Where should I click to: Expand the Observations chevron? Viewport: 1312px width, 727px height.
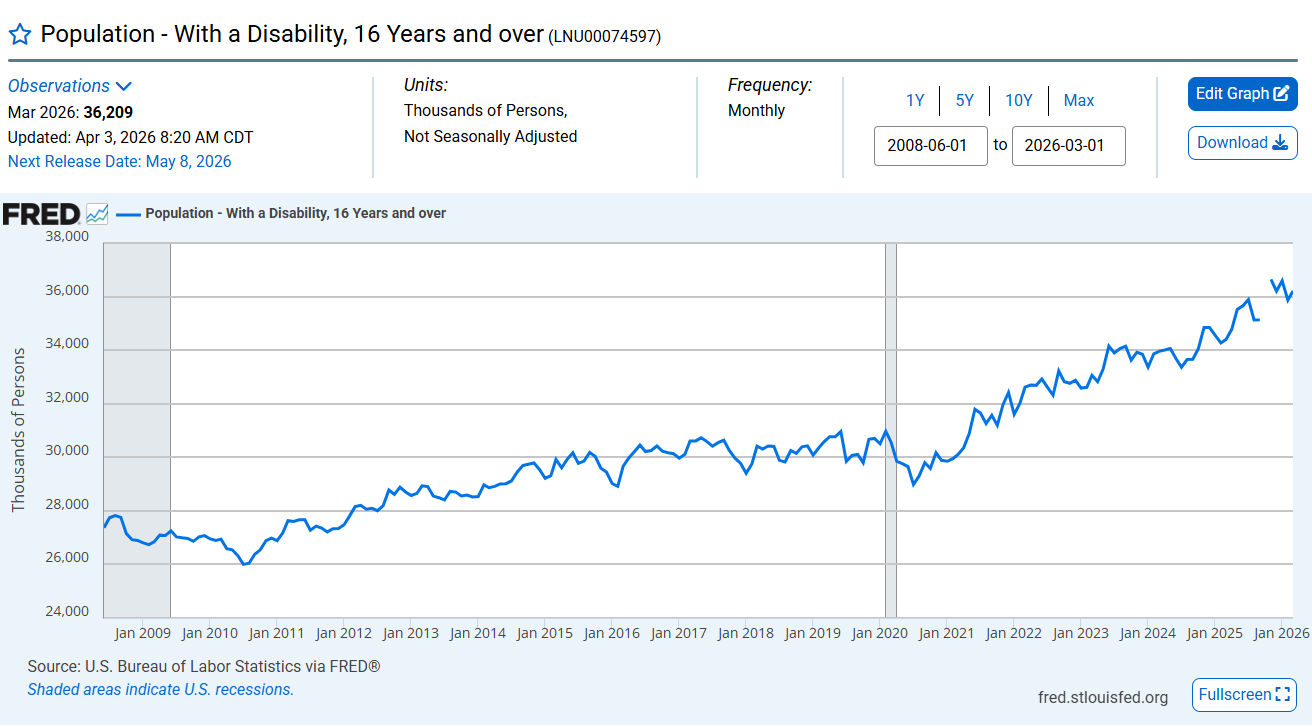[x=124, y=87]
